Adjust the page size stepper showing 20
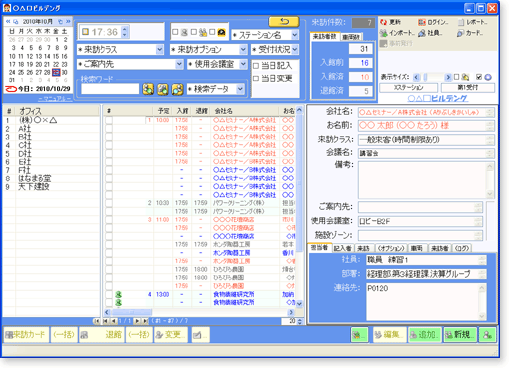The width and height of the screenshot is (510, 368). [x=299, y=321]
